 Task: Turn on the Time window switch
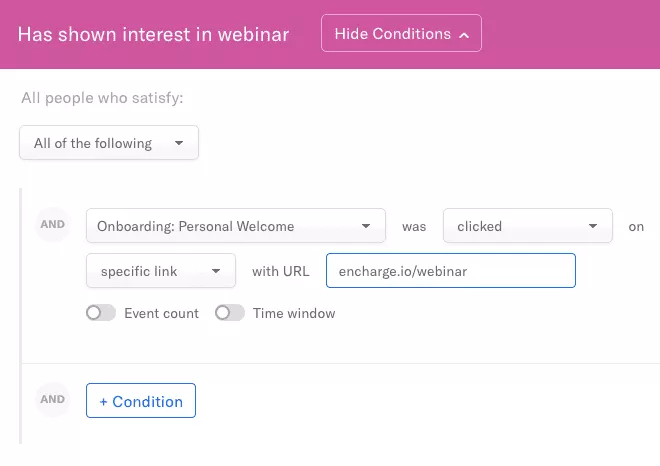coord(230,313)
